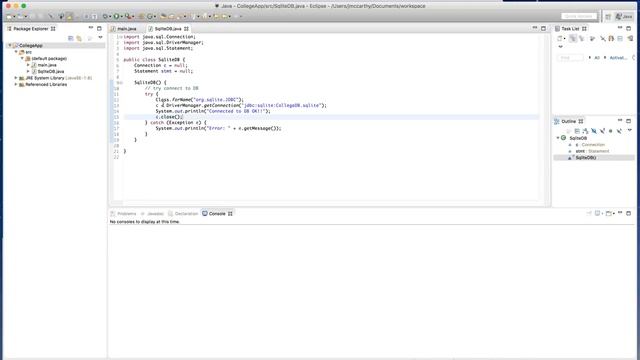Expand SqliteDB.java in Package Explorer
Screen dimensions: 640x360
[x=28, y=71]
